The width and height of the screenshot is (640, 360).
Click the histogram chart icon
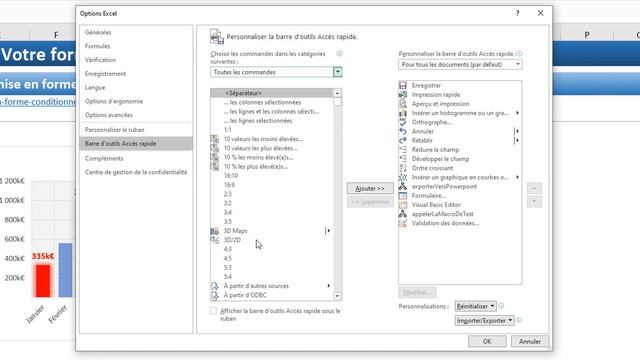click(x=403, y=113)
